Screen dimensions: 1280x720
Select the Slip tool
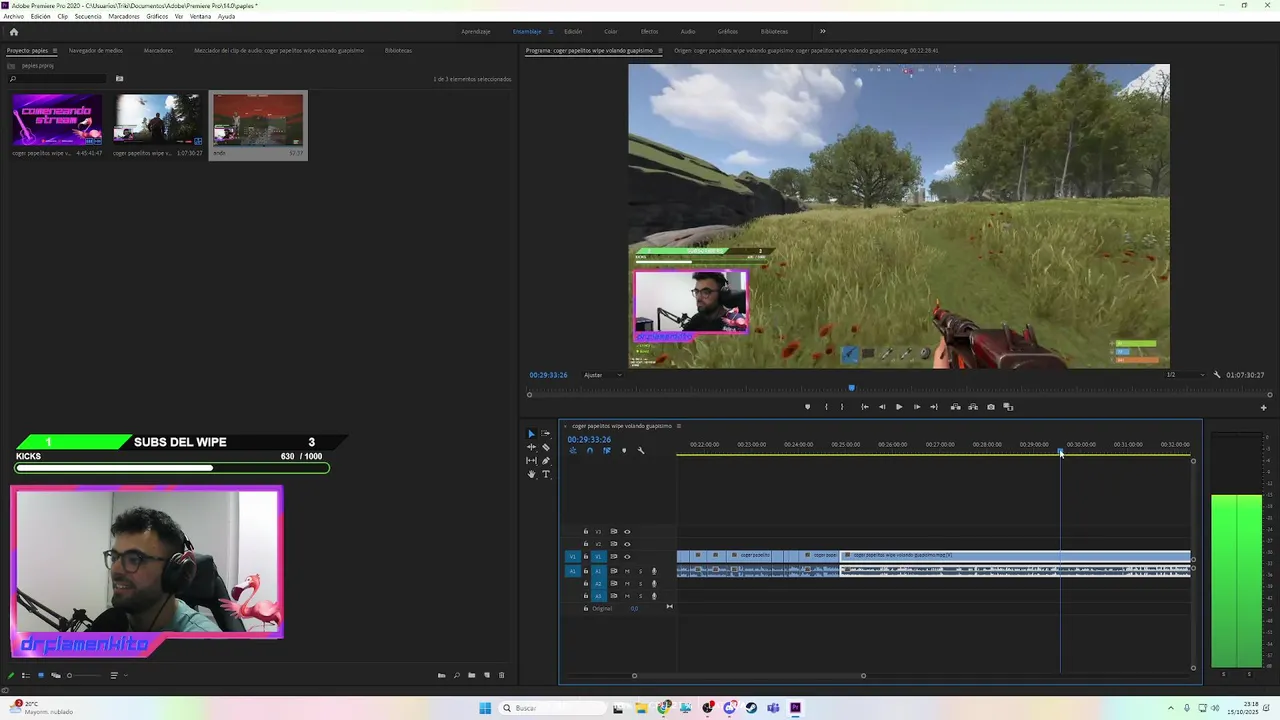tap(531, 460)
